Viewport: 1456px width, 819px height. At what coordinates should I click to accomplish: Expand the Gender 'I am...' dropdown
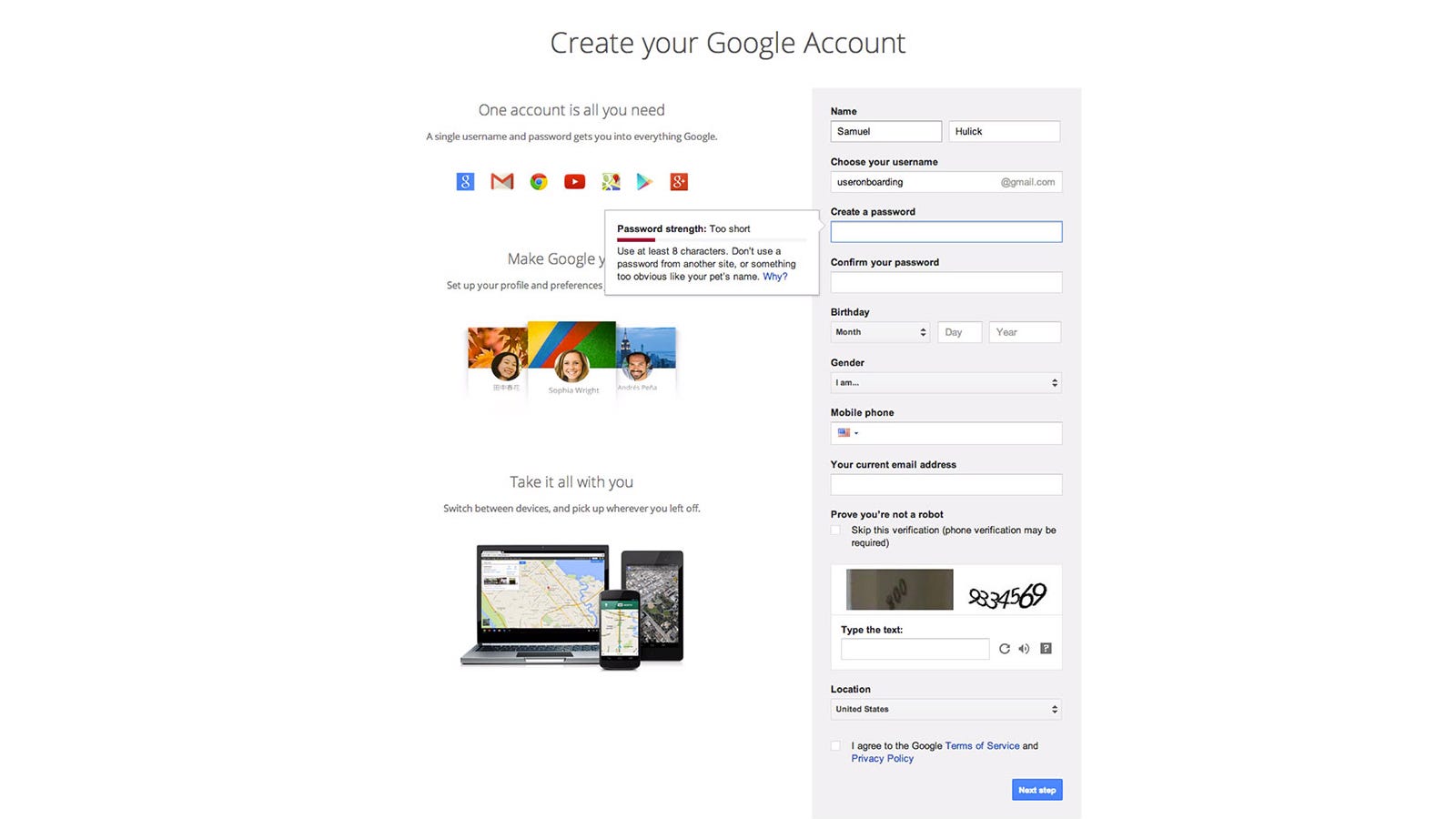click(946, 383)
